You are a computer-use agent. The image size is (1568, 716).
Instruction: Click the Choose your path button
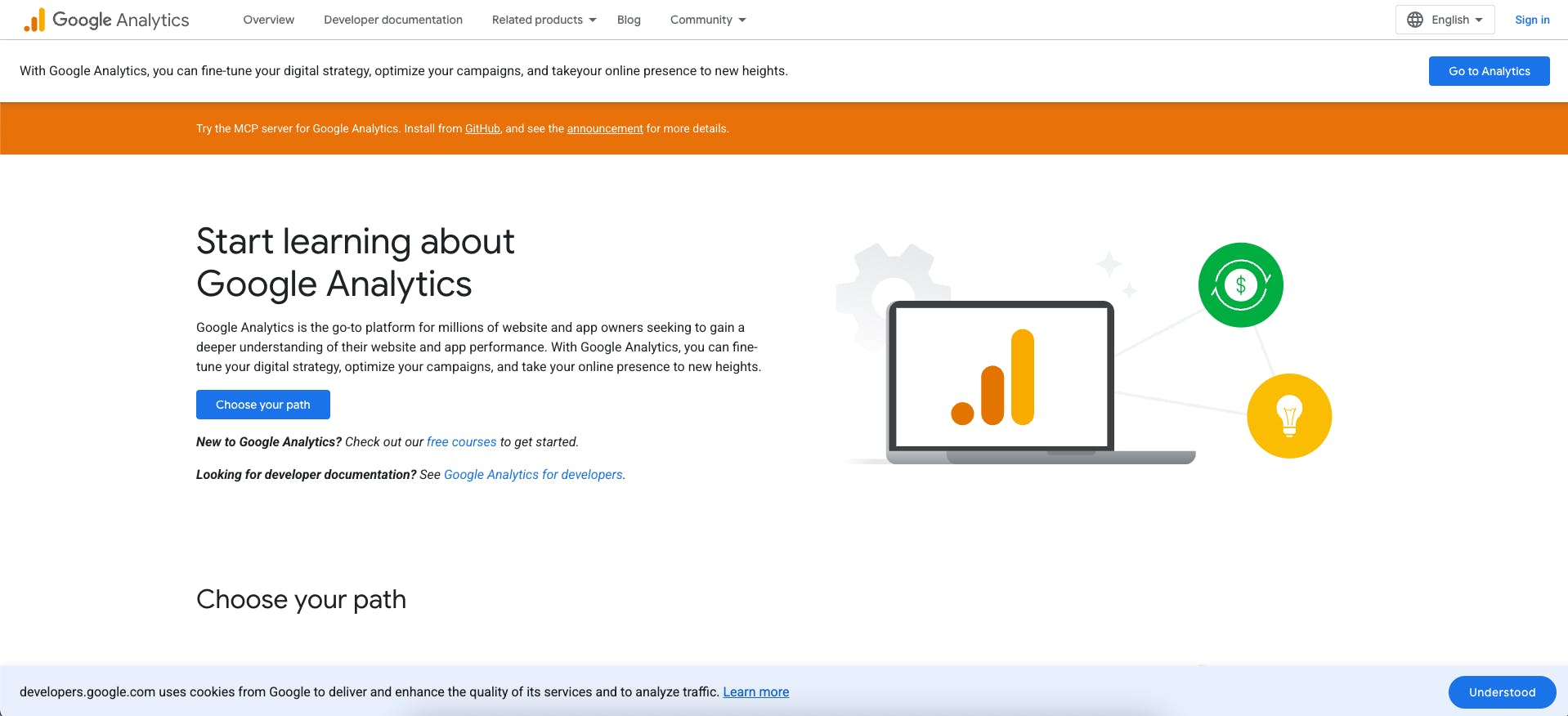pyautogui.click(x=263, y=405)
